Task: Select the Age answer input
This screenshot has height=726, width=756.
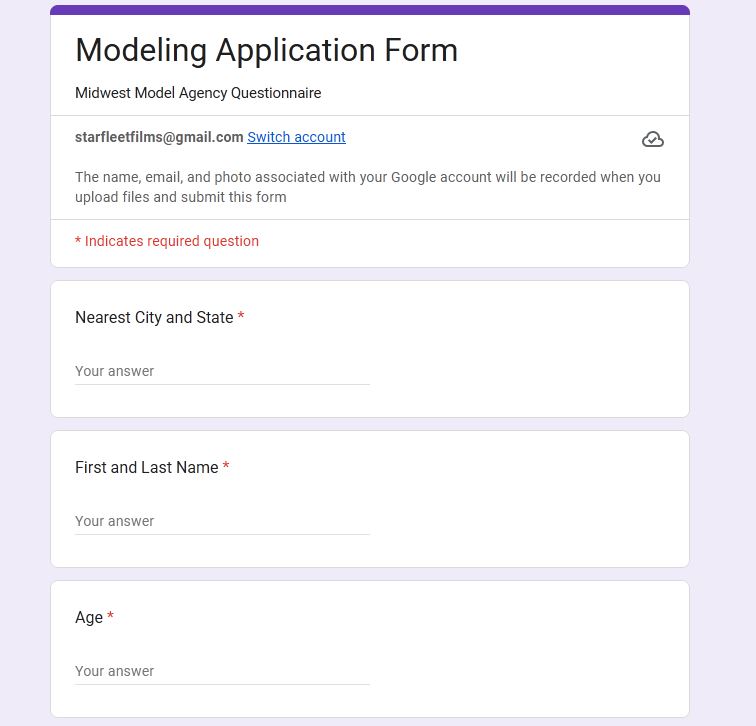Action: tap(222, 671)
